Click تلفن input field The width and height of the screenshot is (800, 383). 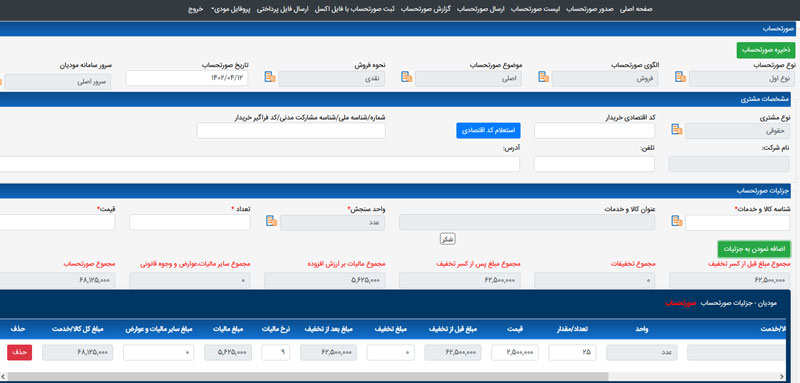[594, 164]
